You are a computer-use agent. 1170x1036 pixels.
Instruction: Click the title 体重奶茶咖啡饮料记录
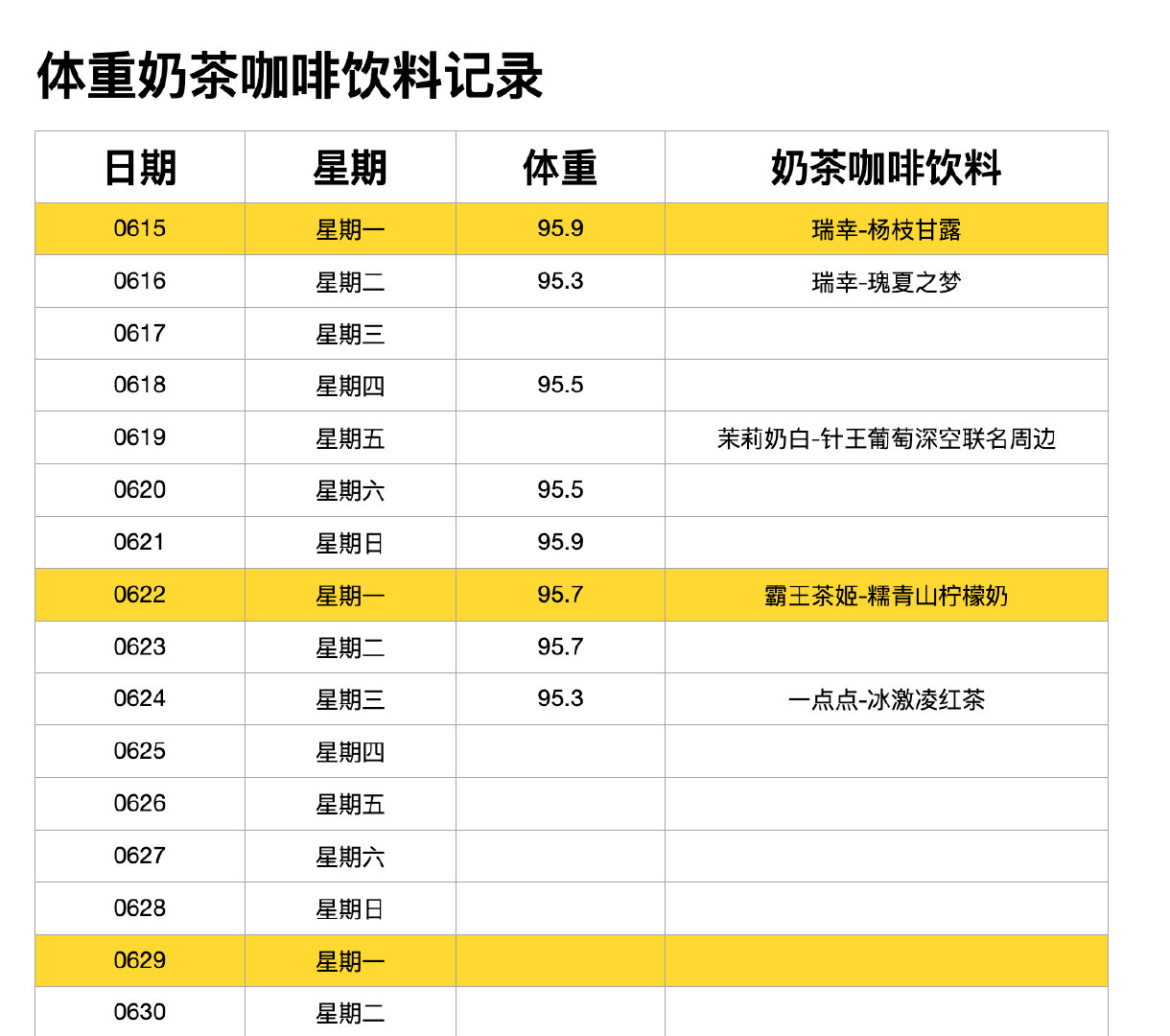[291, 77]
